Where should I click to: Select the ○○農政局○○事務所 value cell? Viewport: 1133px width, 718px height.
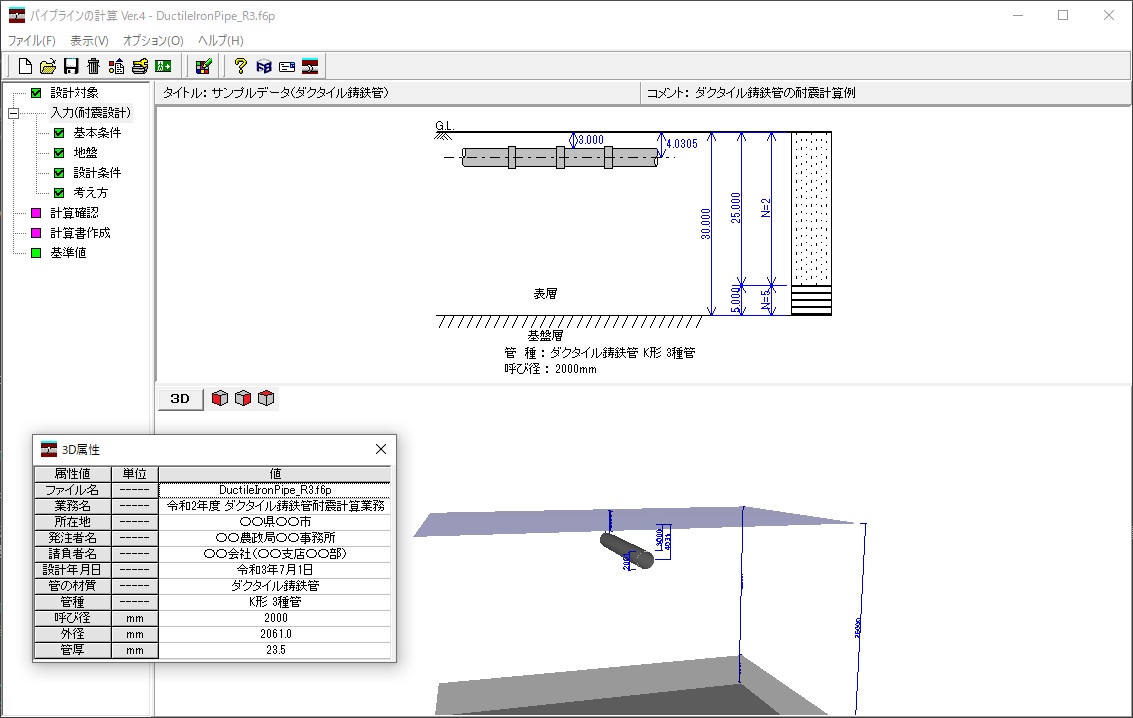tap(275, 537)
